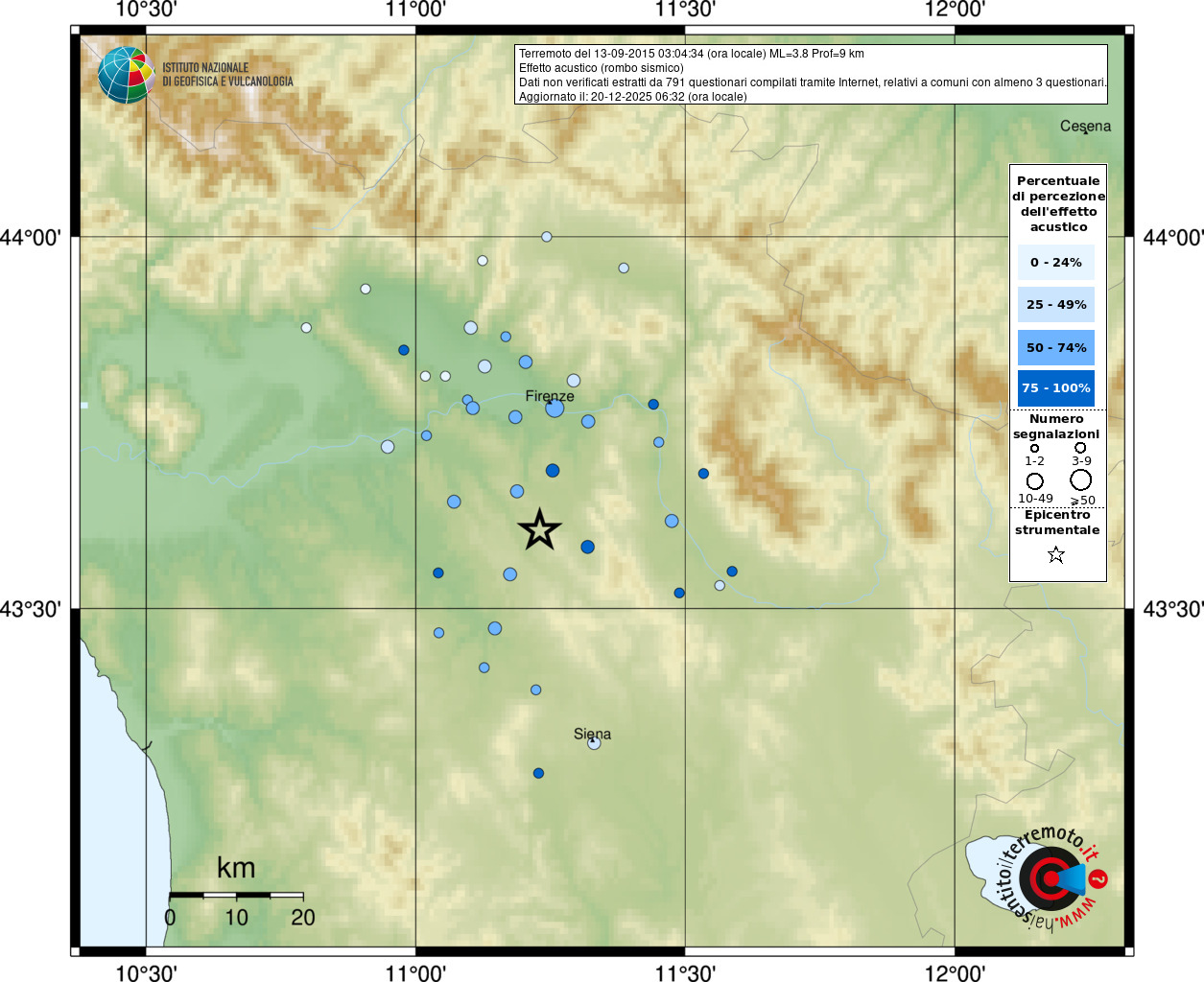Select dark blue marker right of epicenter star

(587, 547)
